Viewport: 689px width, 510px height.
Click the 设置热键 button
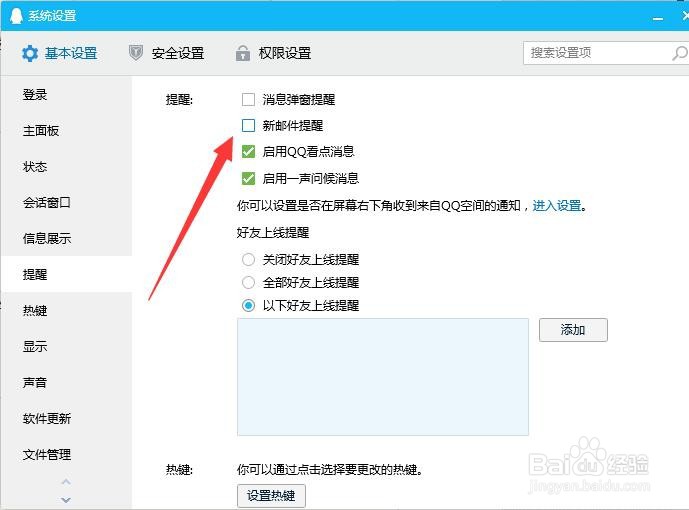click(x=271, y=496)
